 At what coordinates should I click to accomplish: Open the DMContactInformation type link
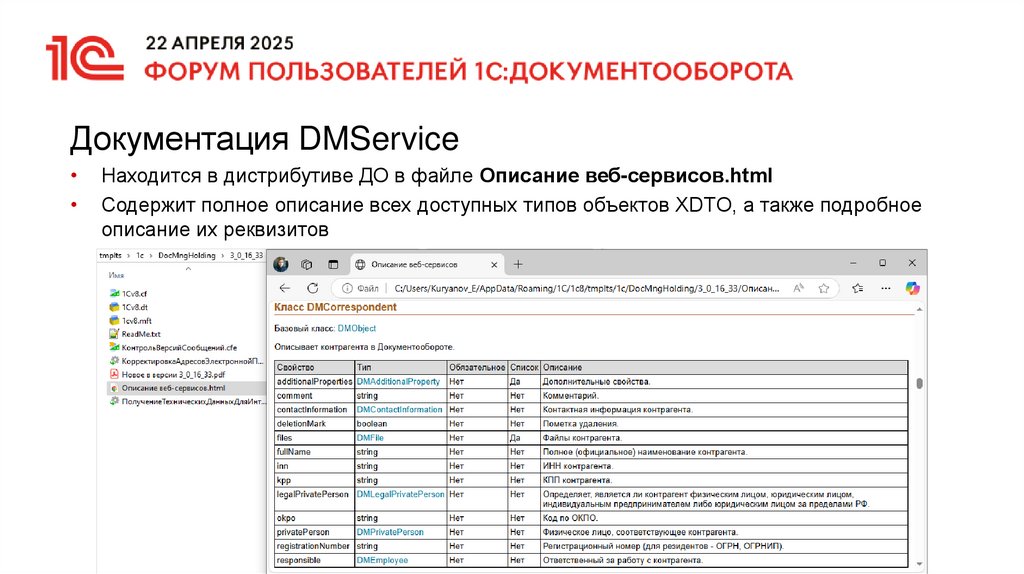pyautogui.click(x=399, y=409)
